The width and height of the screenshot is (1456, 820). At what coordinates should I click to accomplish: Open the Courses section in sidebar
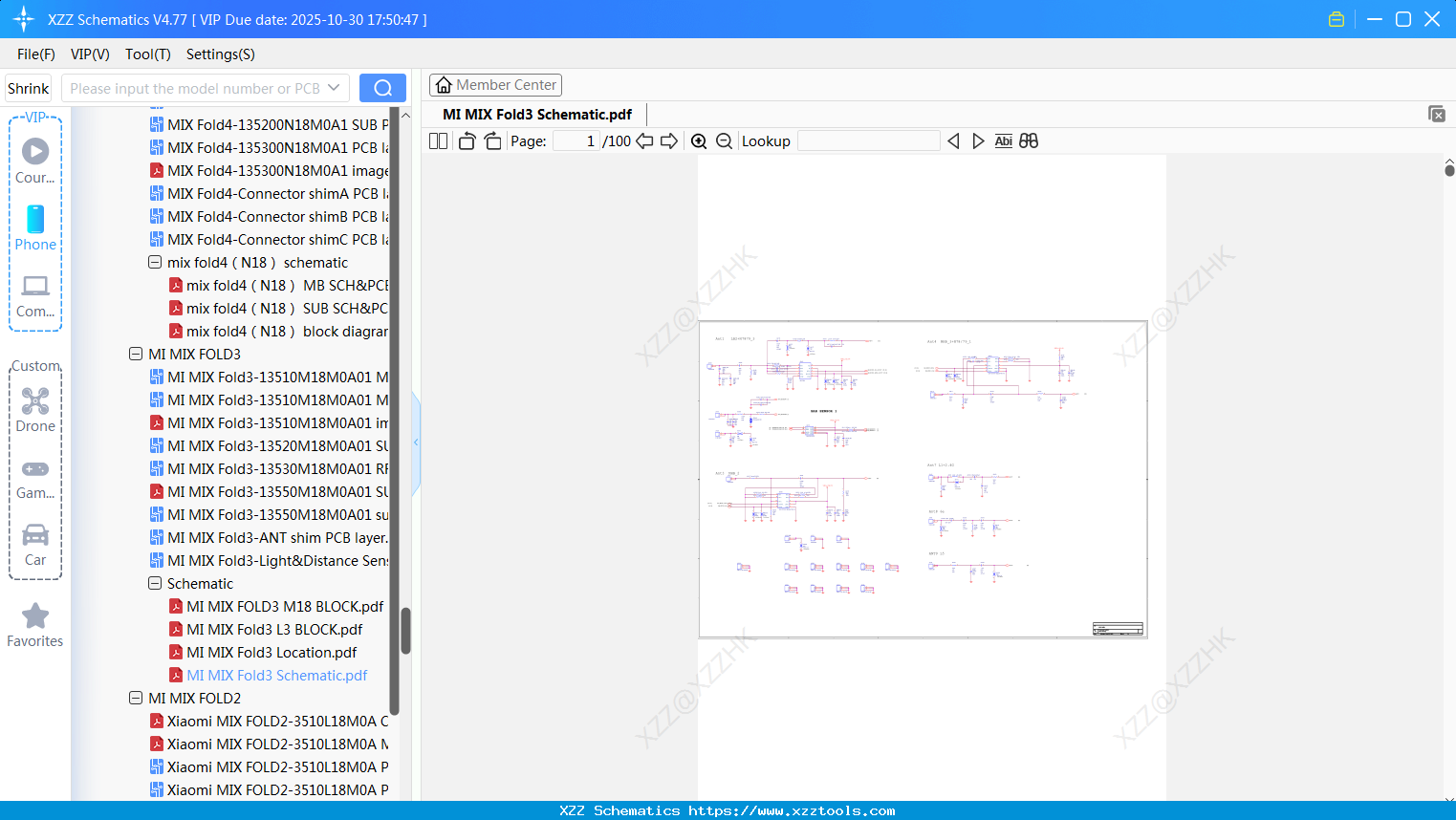(x=35, y=162)
